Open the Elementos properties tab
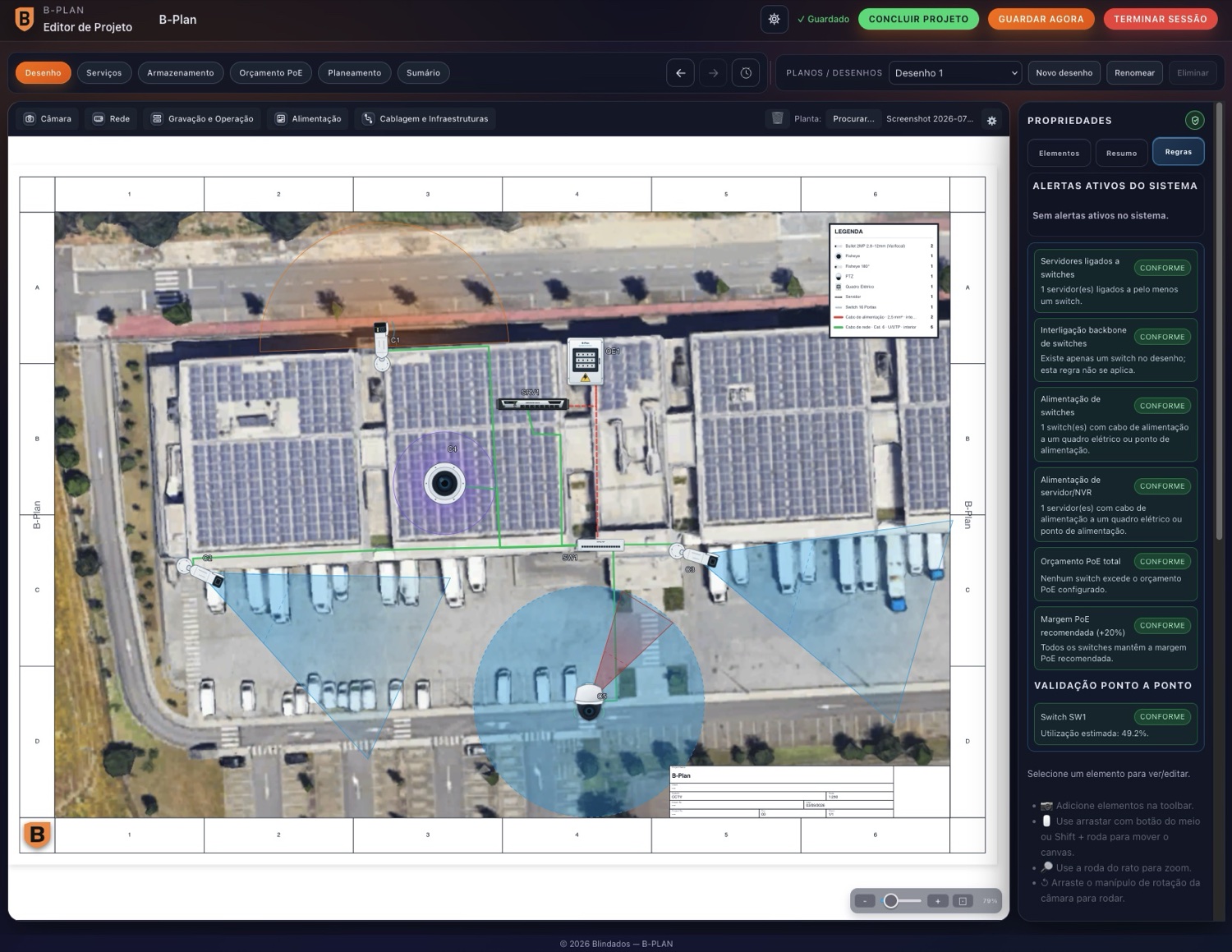Viewport: 1232px width, 952px height. [1059, 153]
